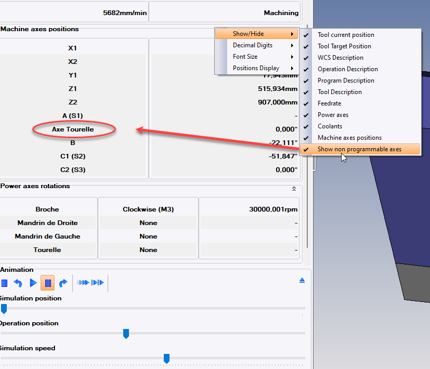Screen dimensions: 430x369
Task: Toggle Tool Target Position visibility
Action: pos(361,46)
